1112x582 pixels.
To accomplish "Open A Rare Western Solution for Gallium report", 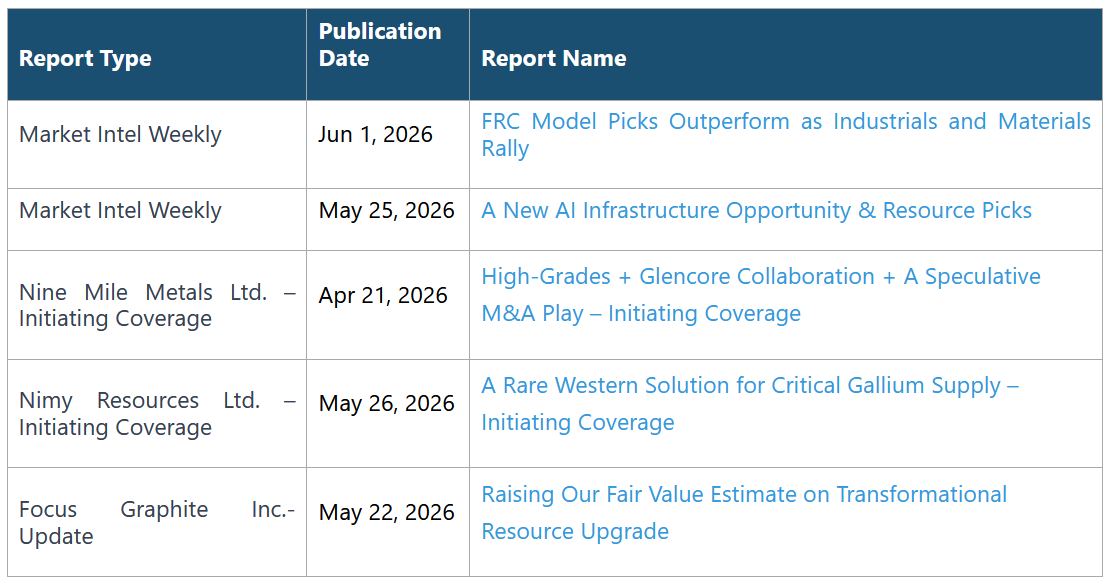I will pos(750,403).
